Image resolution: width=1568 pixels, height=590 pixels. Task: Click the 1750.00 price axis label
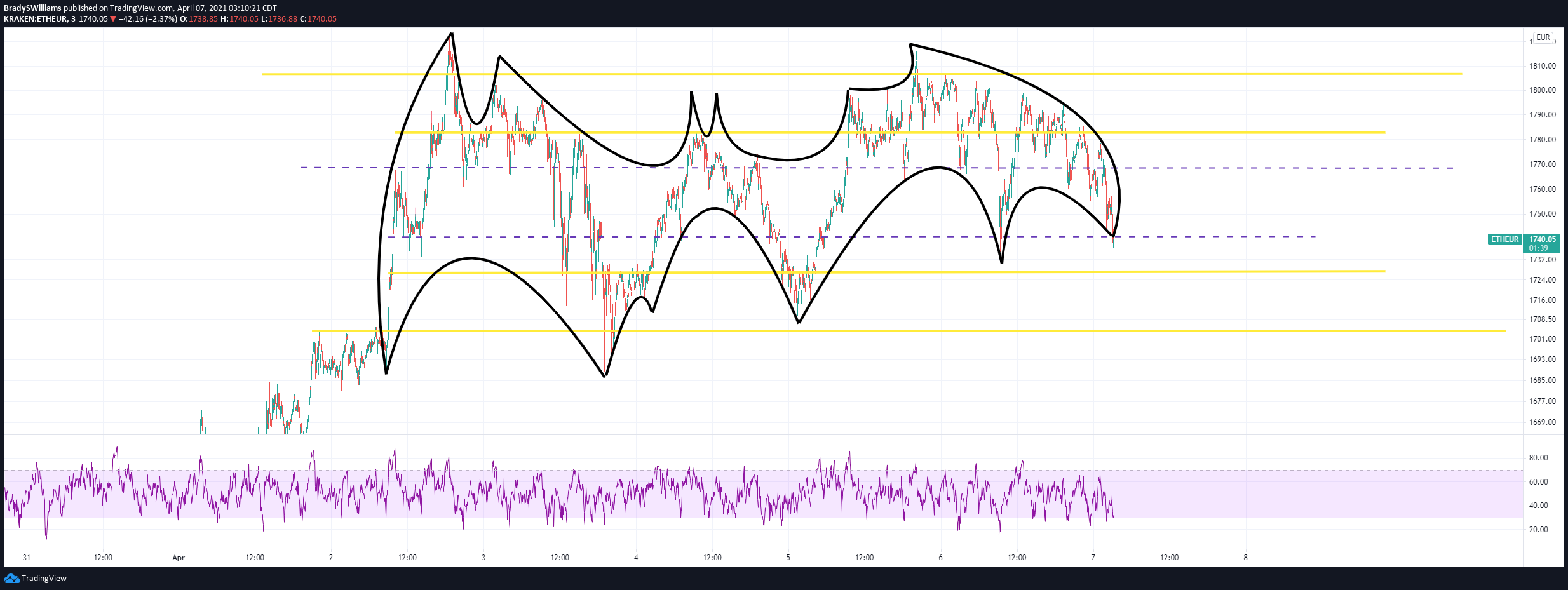pyautogui.click(x=1543, y=214)
